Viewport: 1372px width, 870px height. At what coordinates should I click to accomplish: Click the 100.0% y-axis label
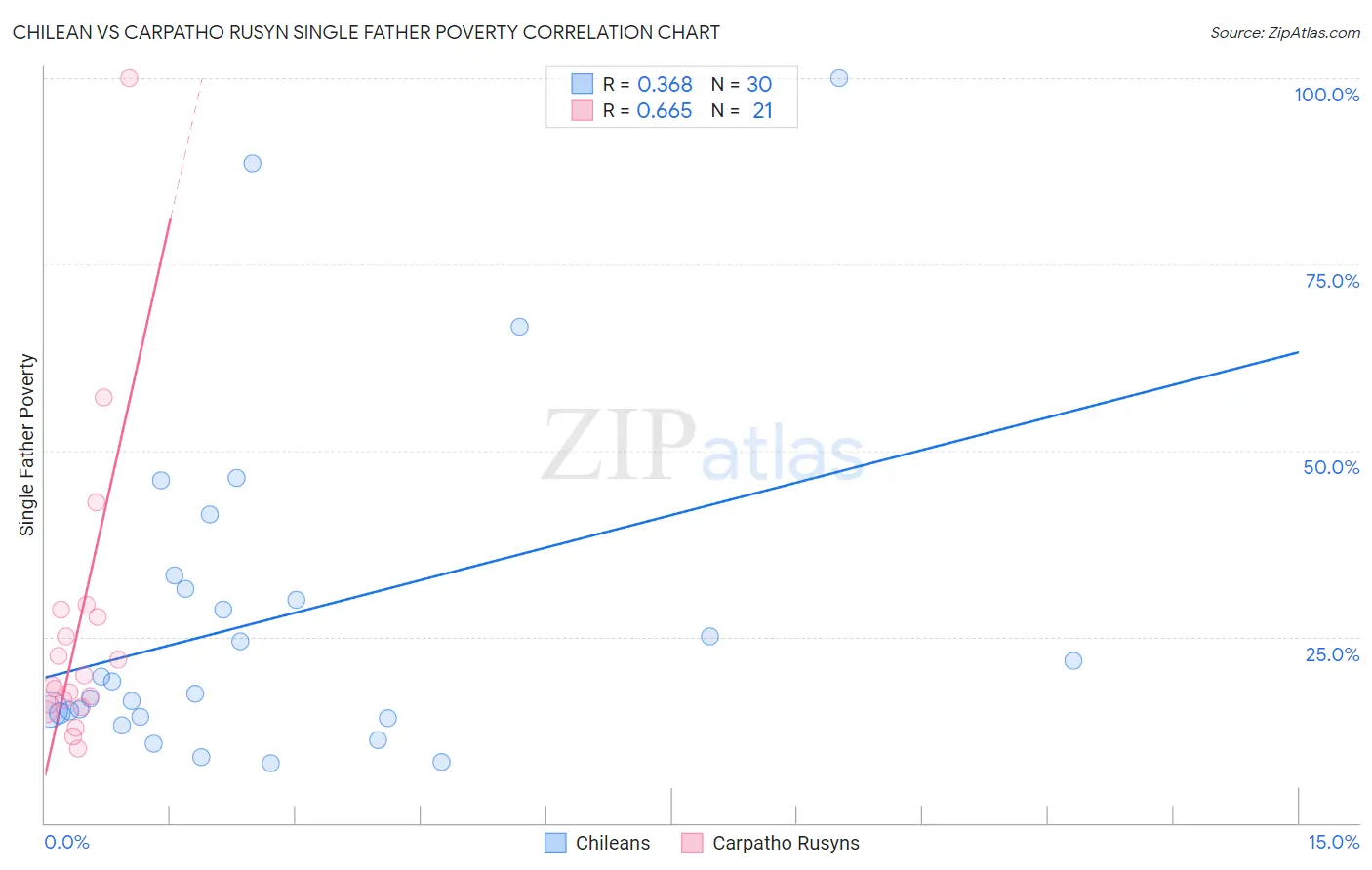[x=1327, y=95]
